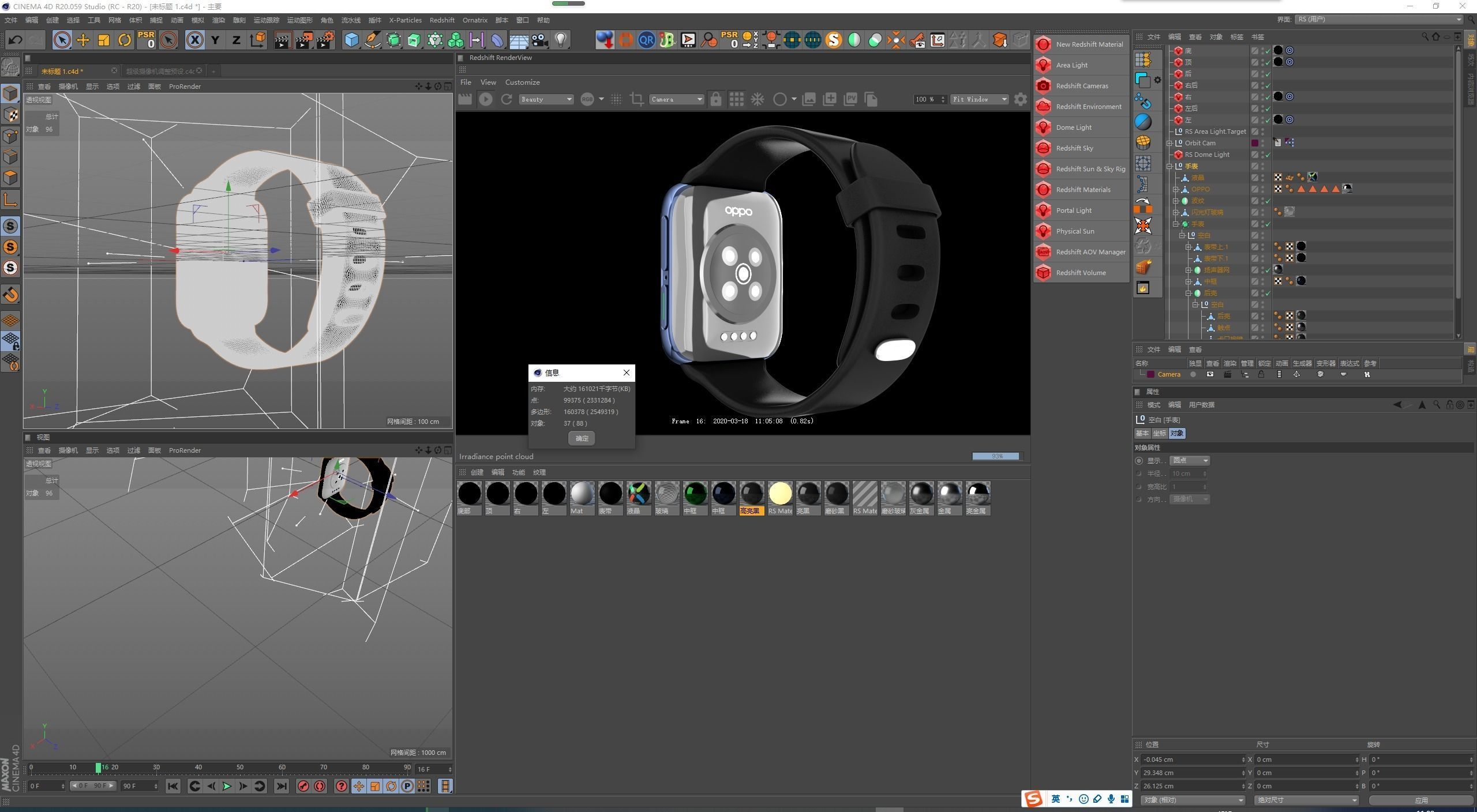Viewport: 1477px width, 812px height.
Task: Select the Rotate tool icon
Action: 125,40
